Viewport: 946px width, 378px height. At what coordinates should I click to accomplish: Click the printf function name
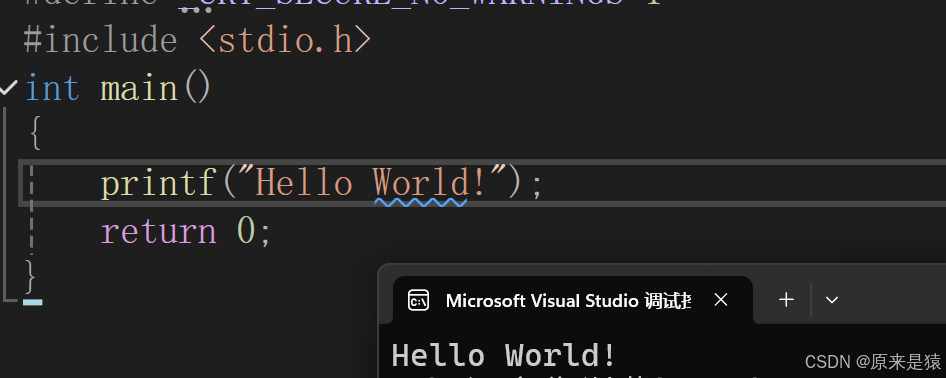(158, 184)
